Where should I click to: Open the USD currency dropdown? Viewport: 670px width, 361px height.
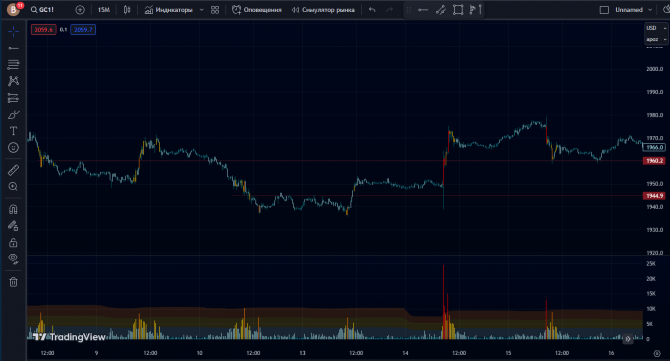656,28
